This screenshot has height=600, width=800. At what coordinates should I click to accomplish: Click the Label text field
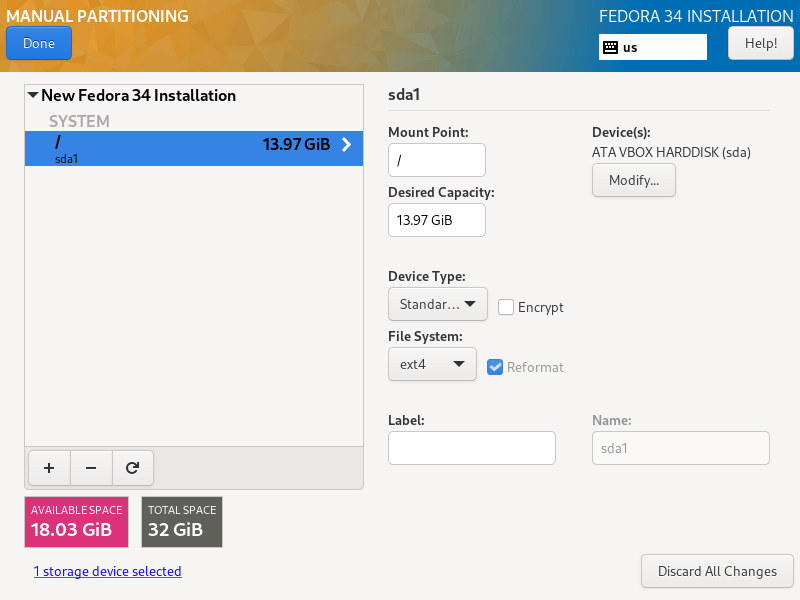click(x=471, y=448)
